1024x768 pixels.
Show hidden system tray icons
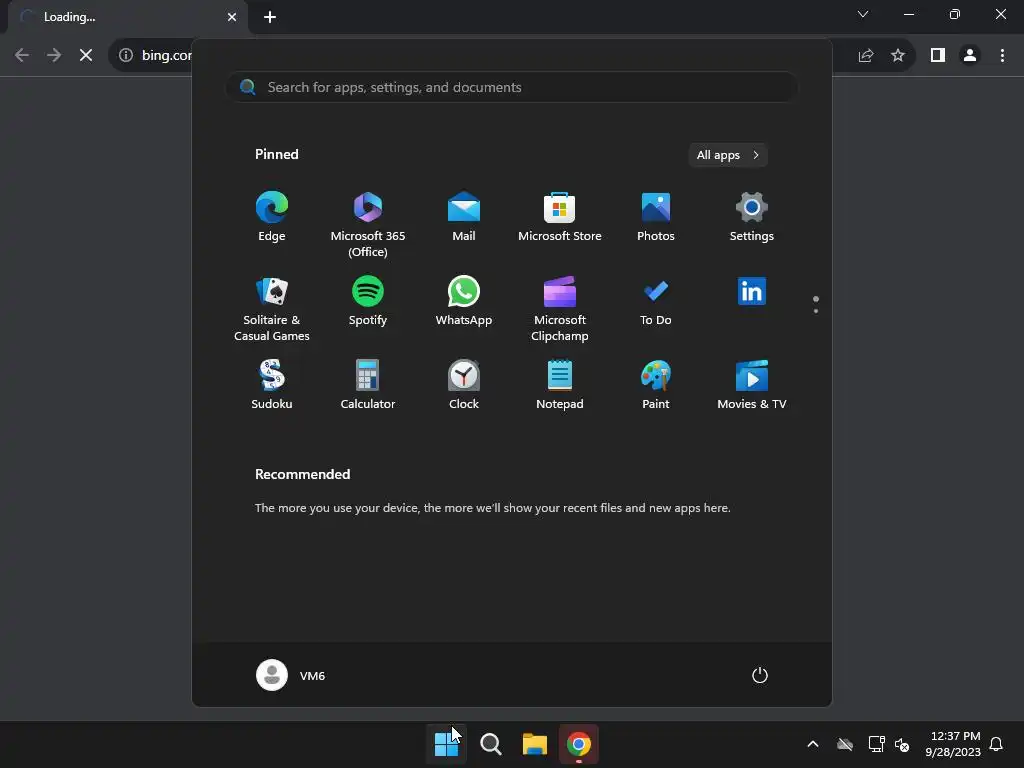click(813, 744)
